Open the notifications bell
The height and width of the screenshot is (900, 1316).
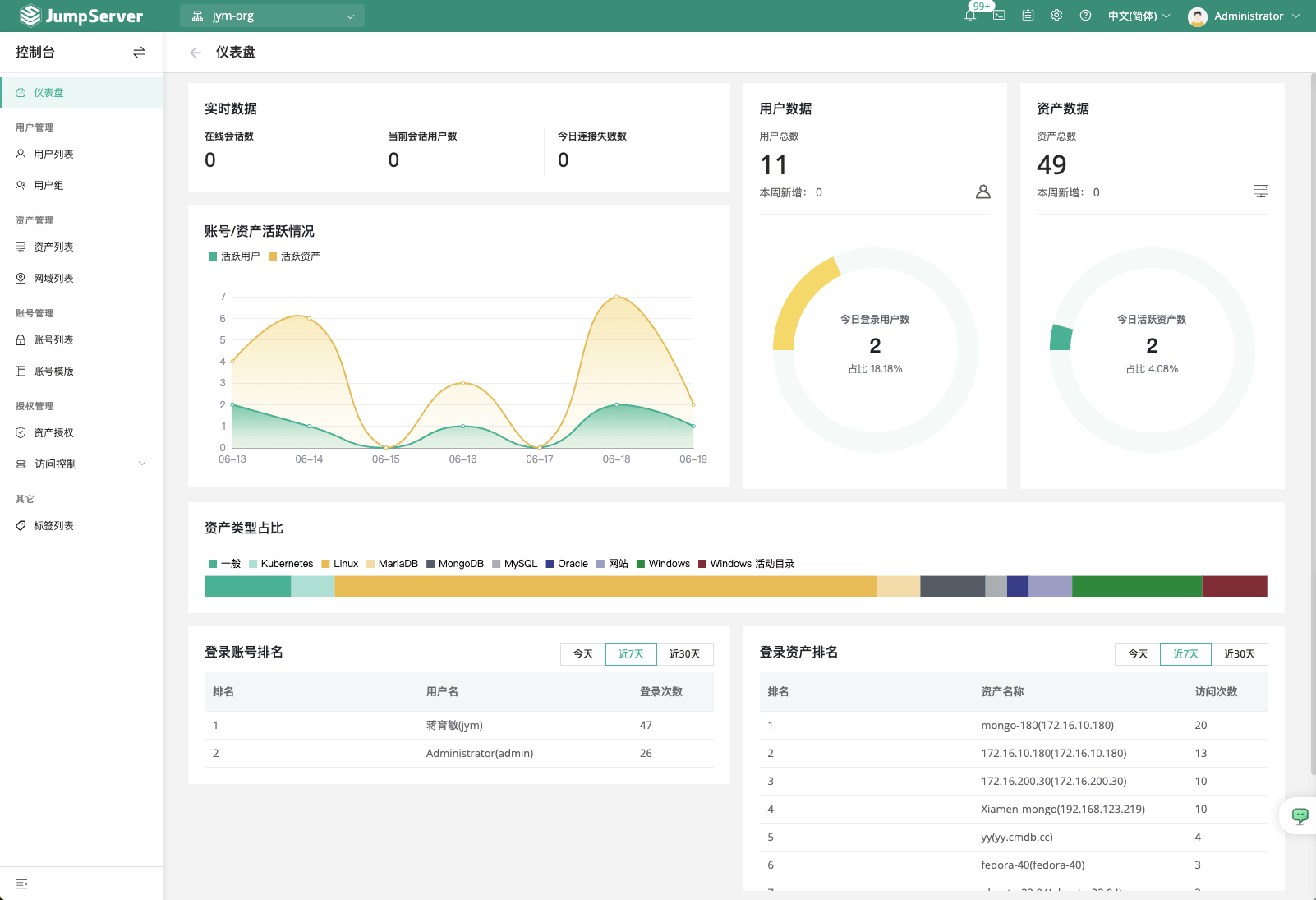[x=970, y=16]
